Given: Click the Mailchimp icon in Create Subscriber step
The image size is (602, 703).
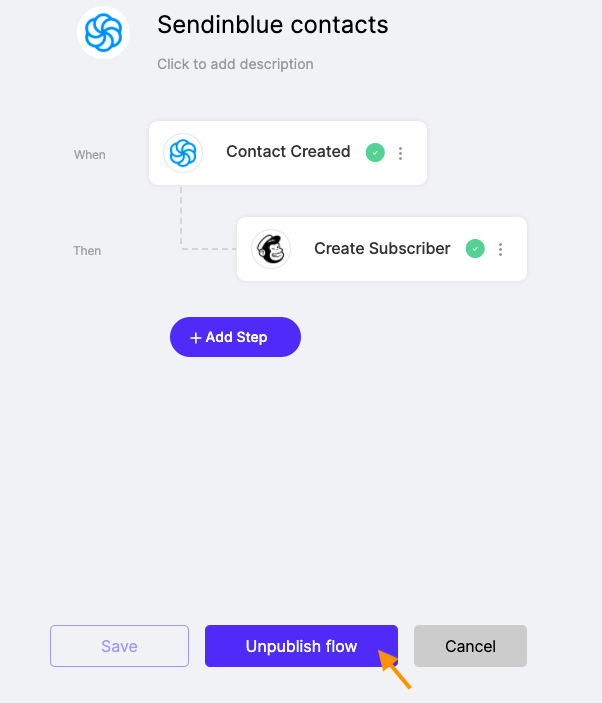Looking at the screenshot, I should tap(271, 249).
